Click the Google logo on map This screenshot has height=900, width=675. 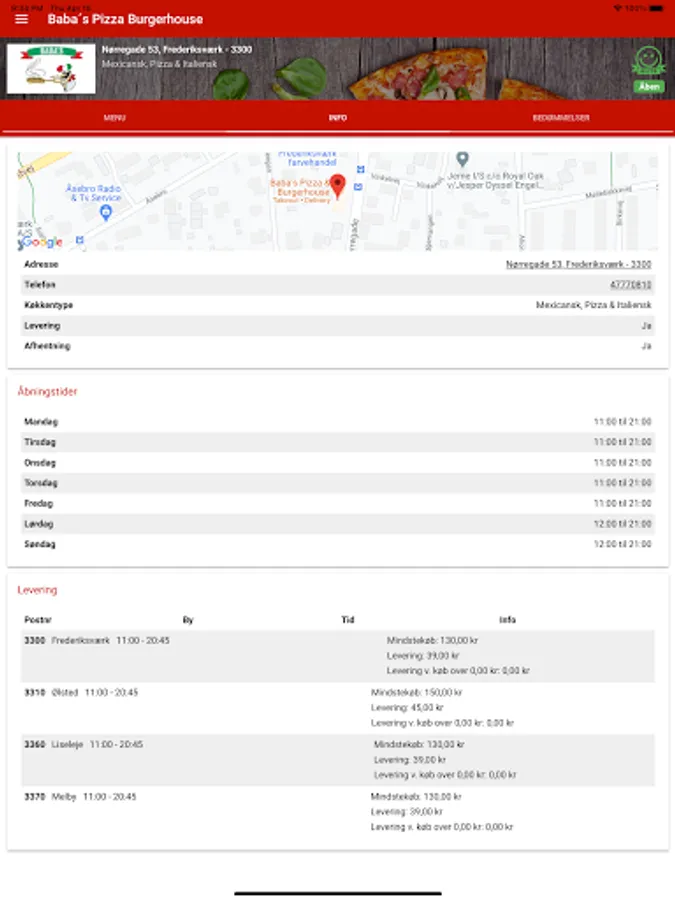click(40, 242)
